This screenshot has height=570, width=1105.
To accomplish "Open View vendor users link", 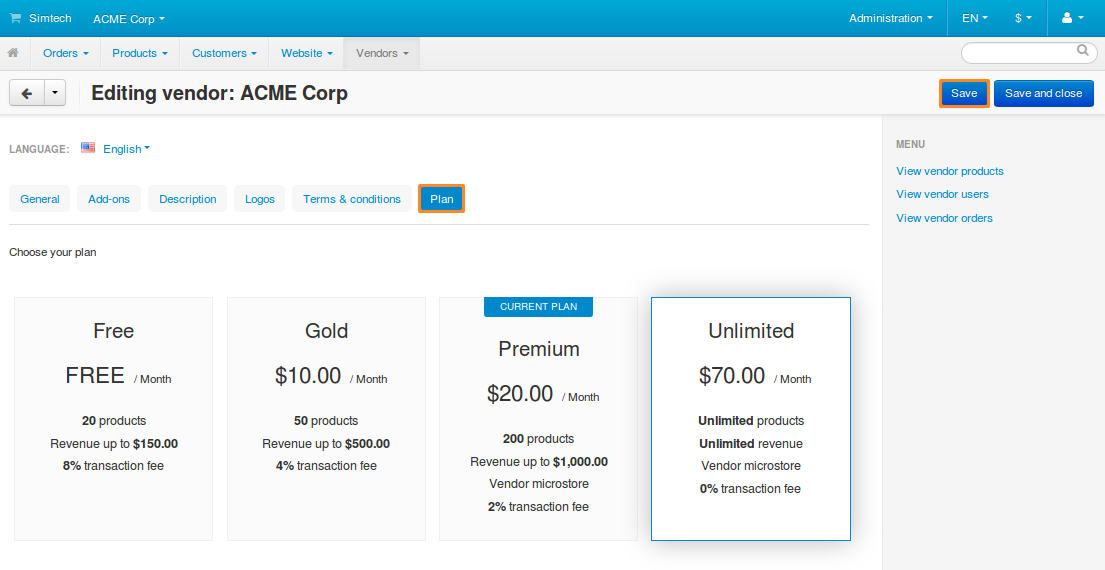I will (x=942, y=194).
